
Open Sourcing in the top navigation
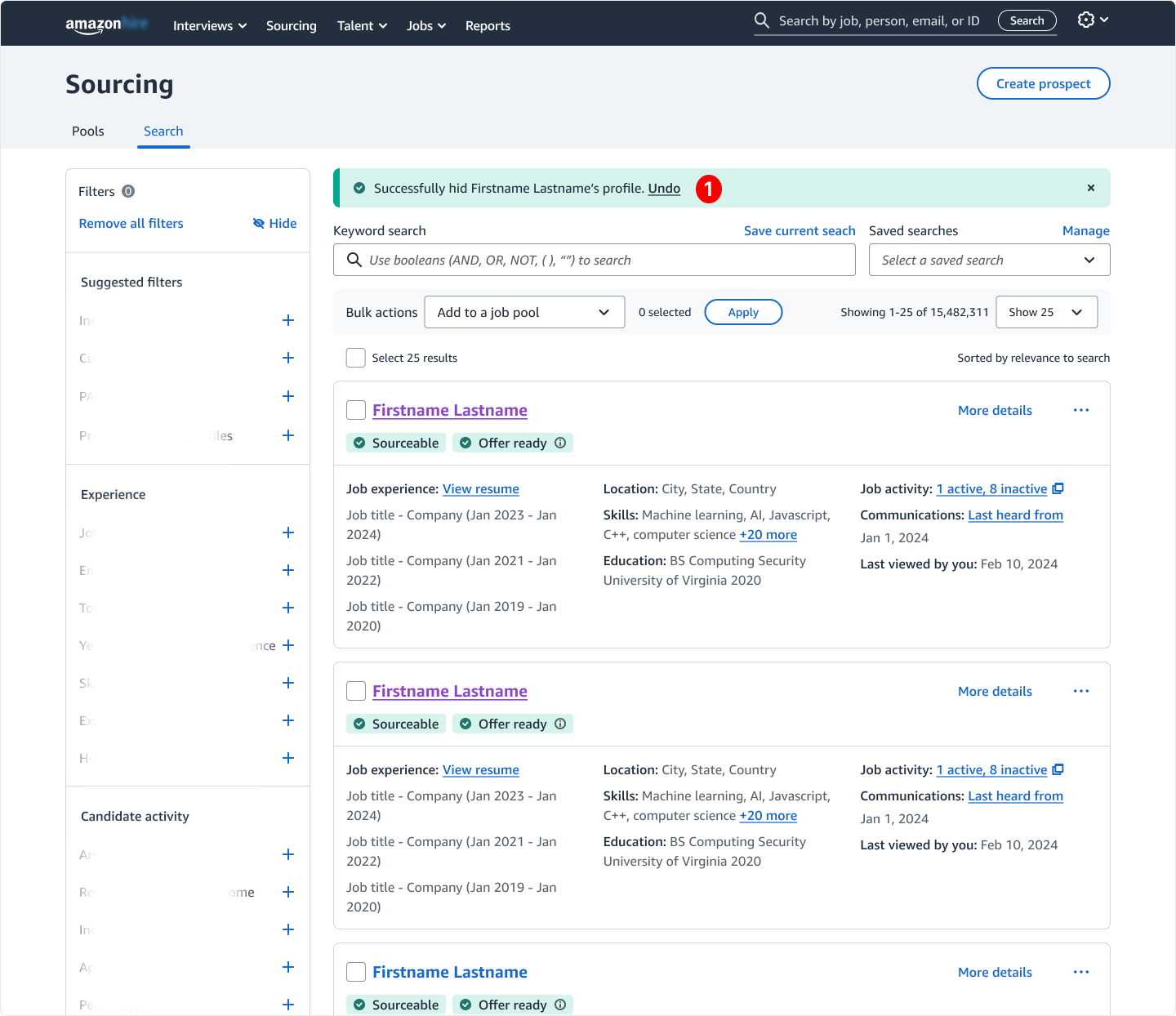click(x=291, y=25)
